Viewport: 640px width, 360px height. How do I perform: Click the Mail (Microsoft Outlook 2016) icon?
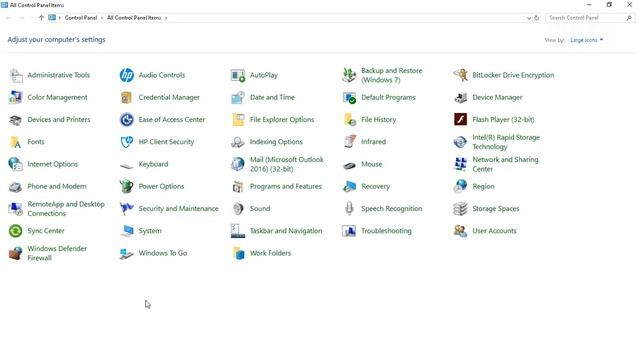coord(238,164)
